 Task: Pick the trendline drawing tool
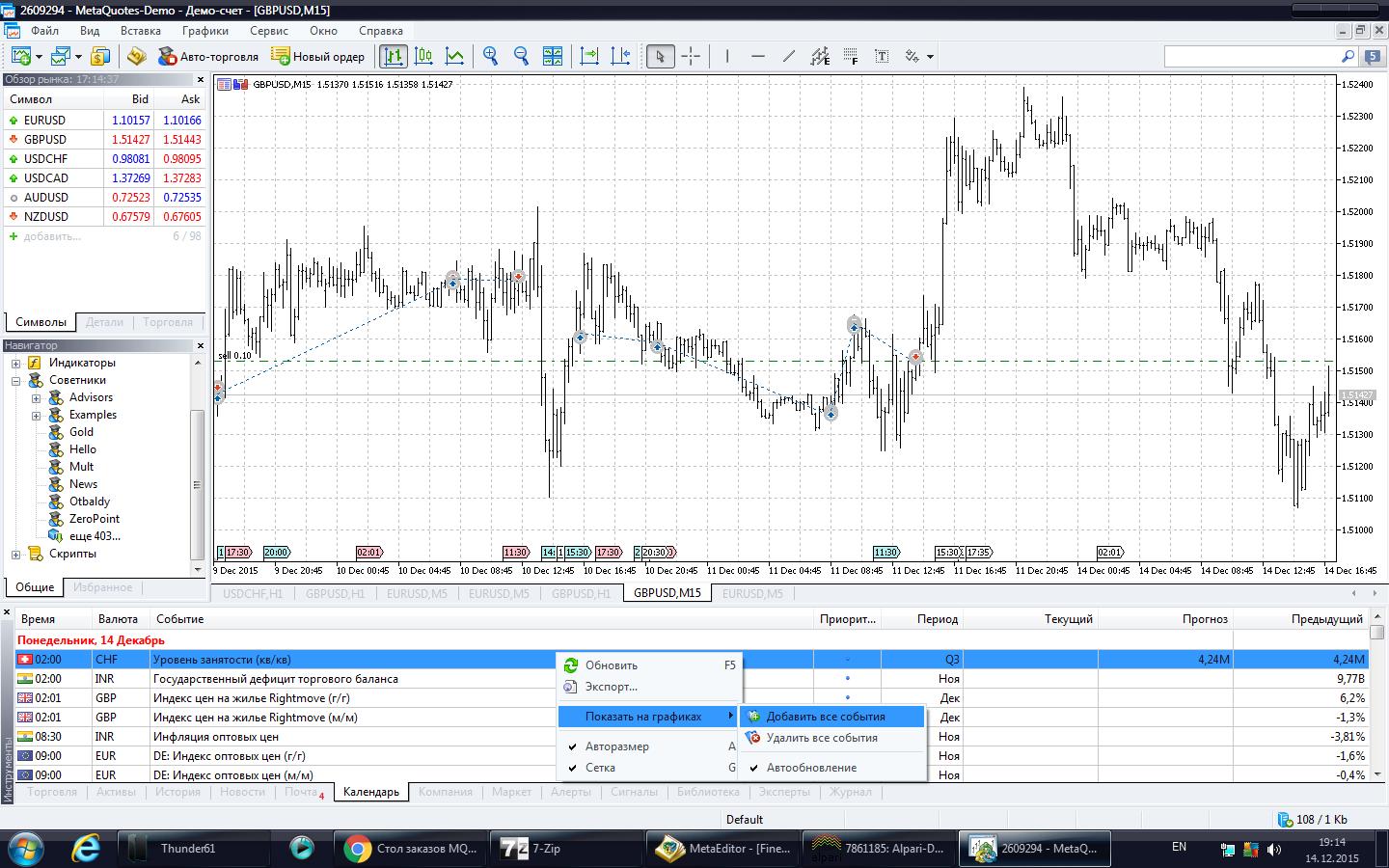(789, 56)
